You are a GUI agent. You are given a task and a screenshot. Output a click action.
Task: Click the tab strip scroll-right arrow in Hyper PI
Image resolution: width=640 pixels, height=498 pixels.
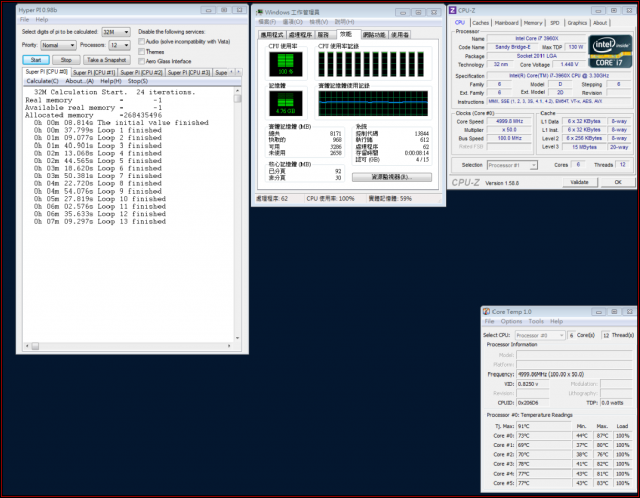pyautogui.click(x=239, y=72)
